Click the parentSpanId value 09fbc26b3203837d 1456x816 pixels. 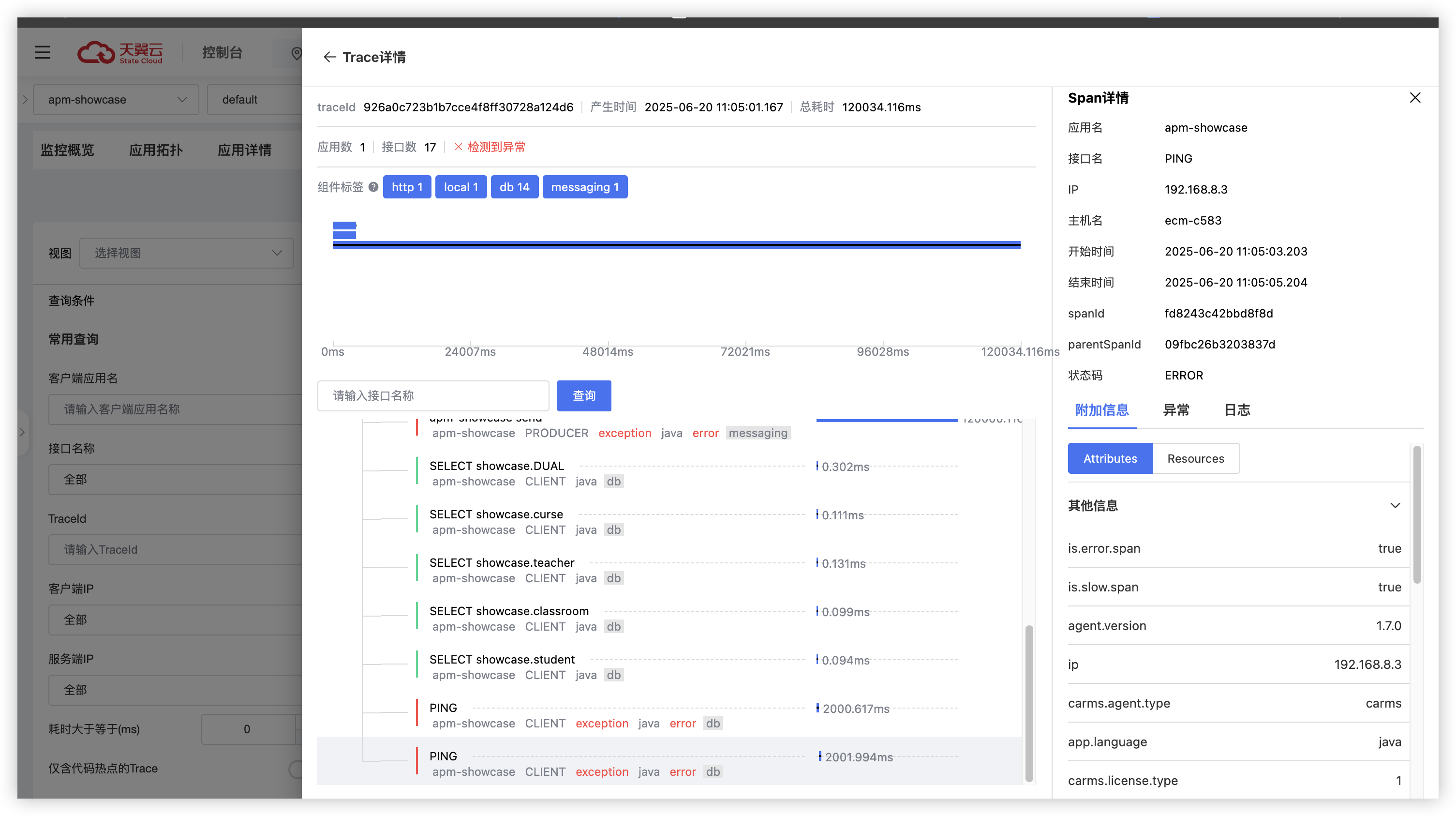click(x=1220, y=345)
